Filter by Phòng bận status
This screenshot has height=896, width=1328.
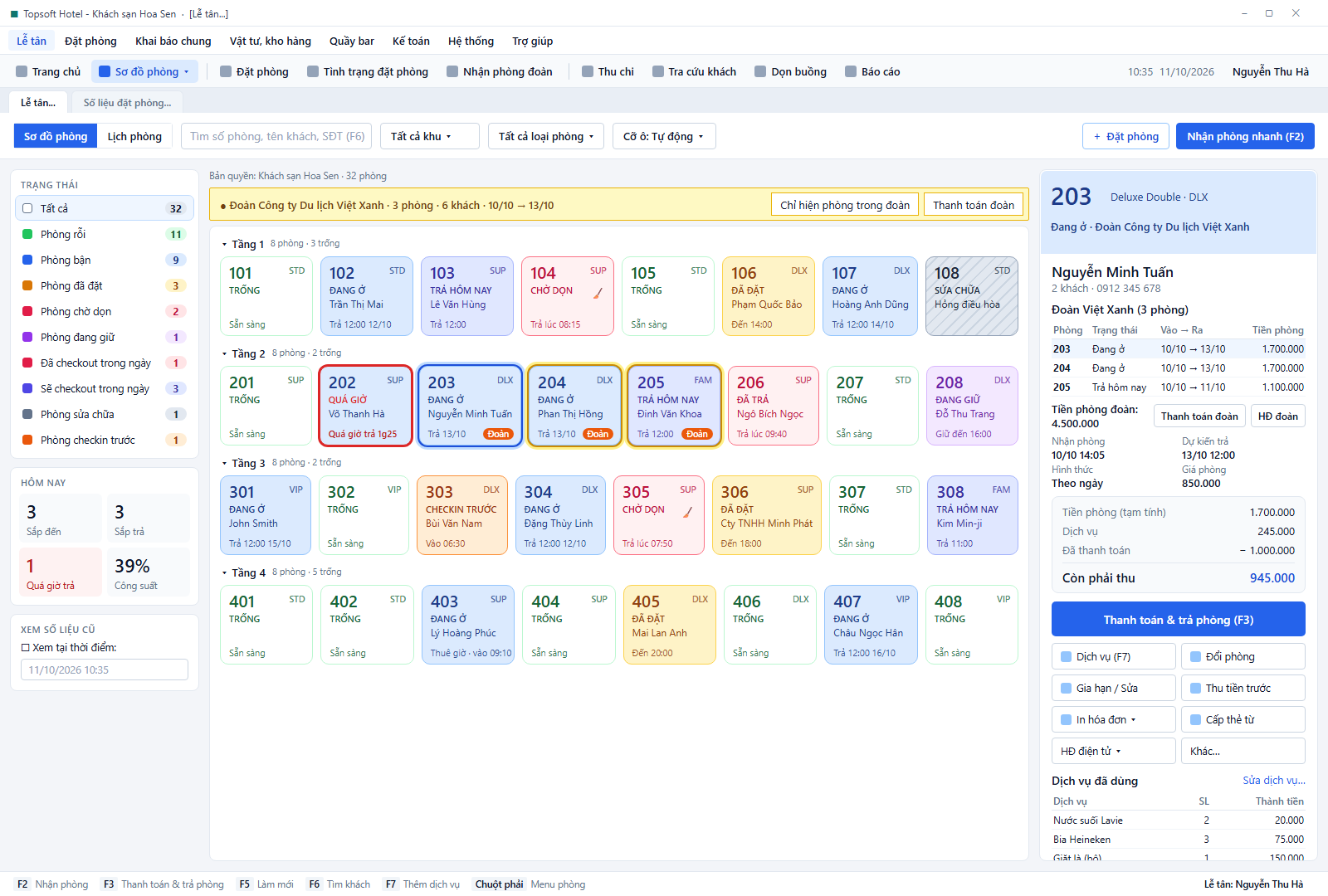tap(105, 260)
